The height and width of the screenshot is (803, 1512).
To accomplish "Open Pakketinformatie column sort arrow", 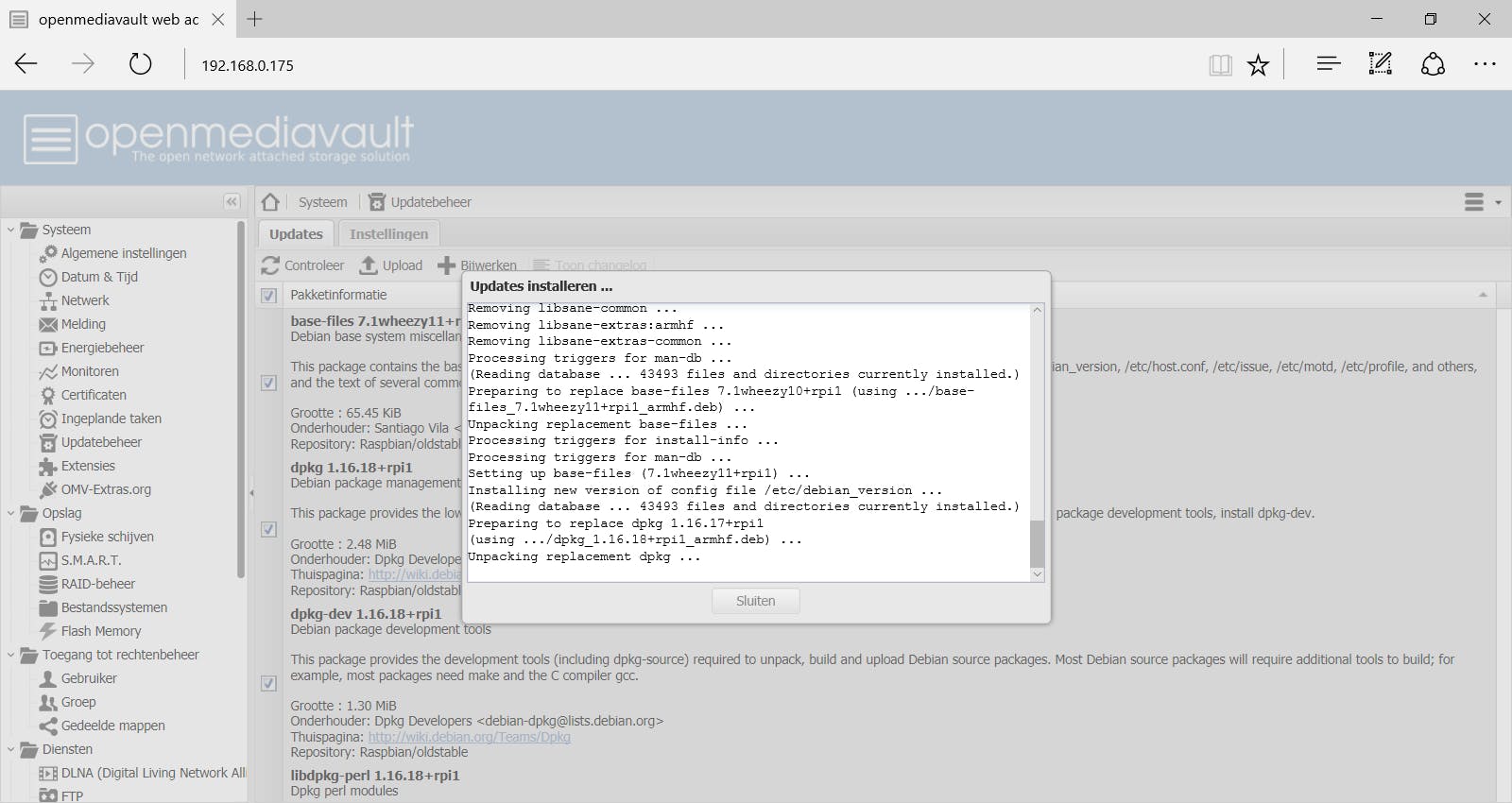I will (1483, 295).
